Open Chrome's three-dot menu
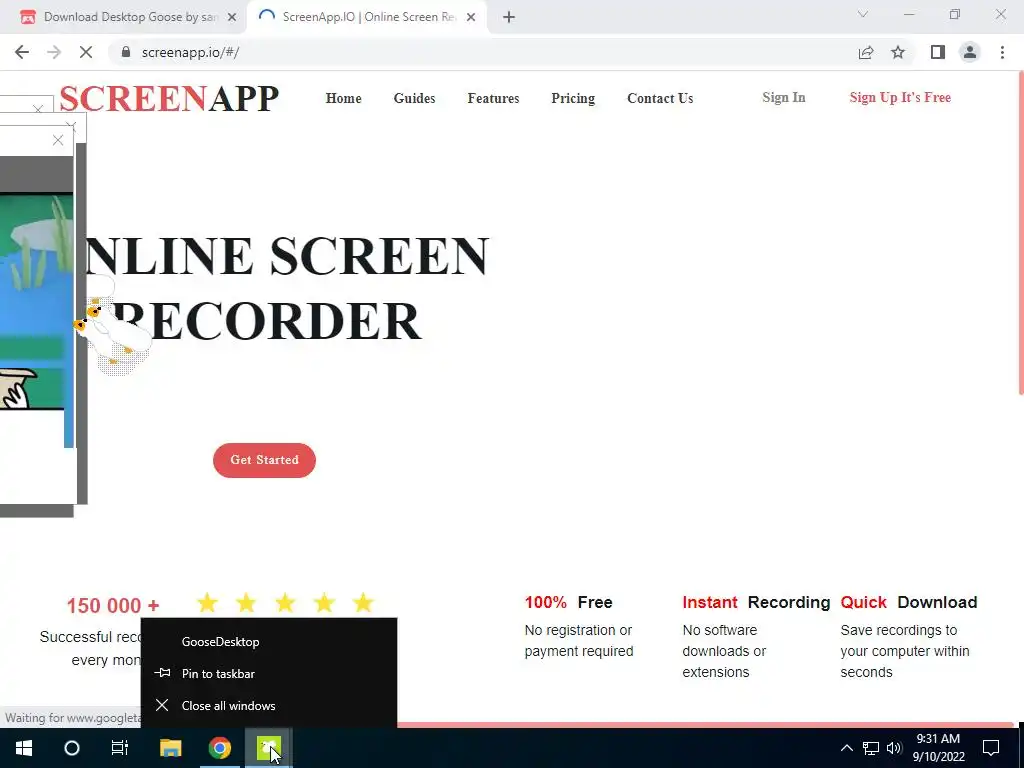 1002,52
